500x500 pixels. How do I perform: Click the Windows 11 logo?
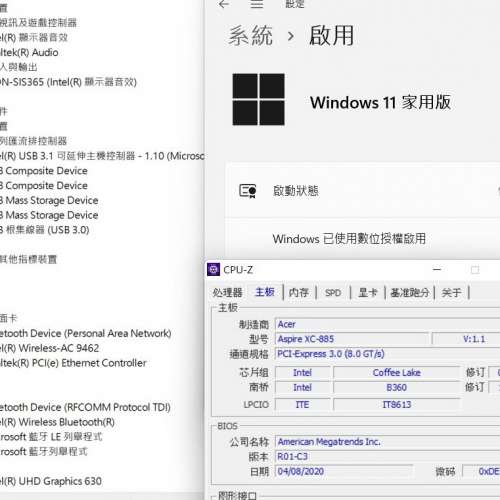point(259,99)
